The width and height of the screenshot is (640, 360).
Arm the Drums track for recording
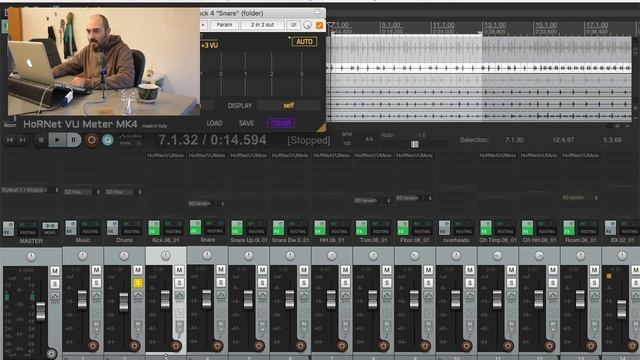point(135,346)
